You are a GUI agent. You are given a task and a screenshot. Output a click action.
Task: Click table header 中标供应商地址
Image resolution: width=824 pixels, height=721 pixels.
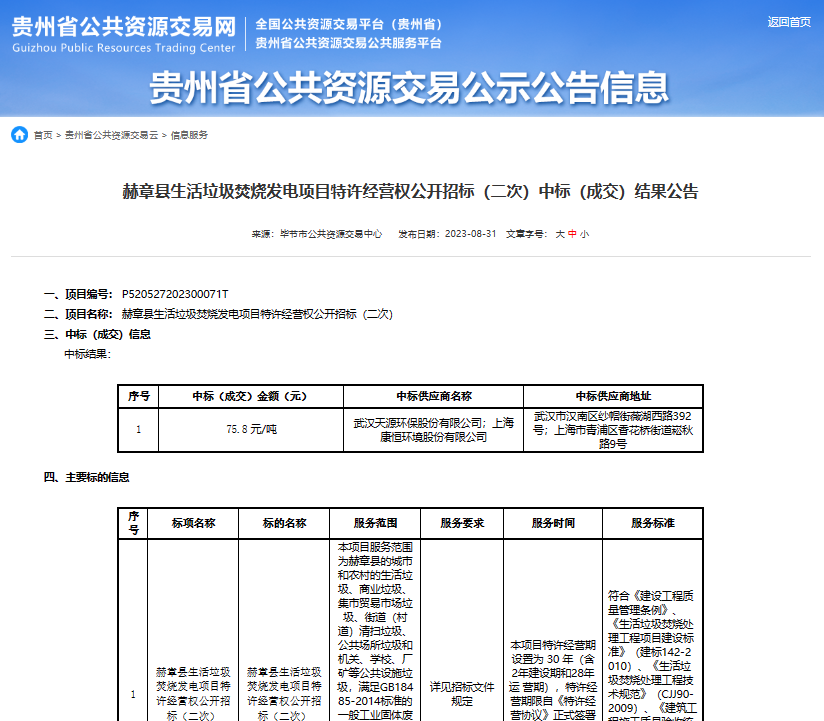(613, 396)
